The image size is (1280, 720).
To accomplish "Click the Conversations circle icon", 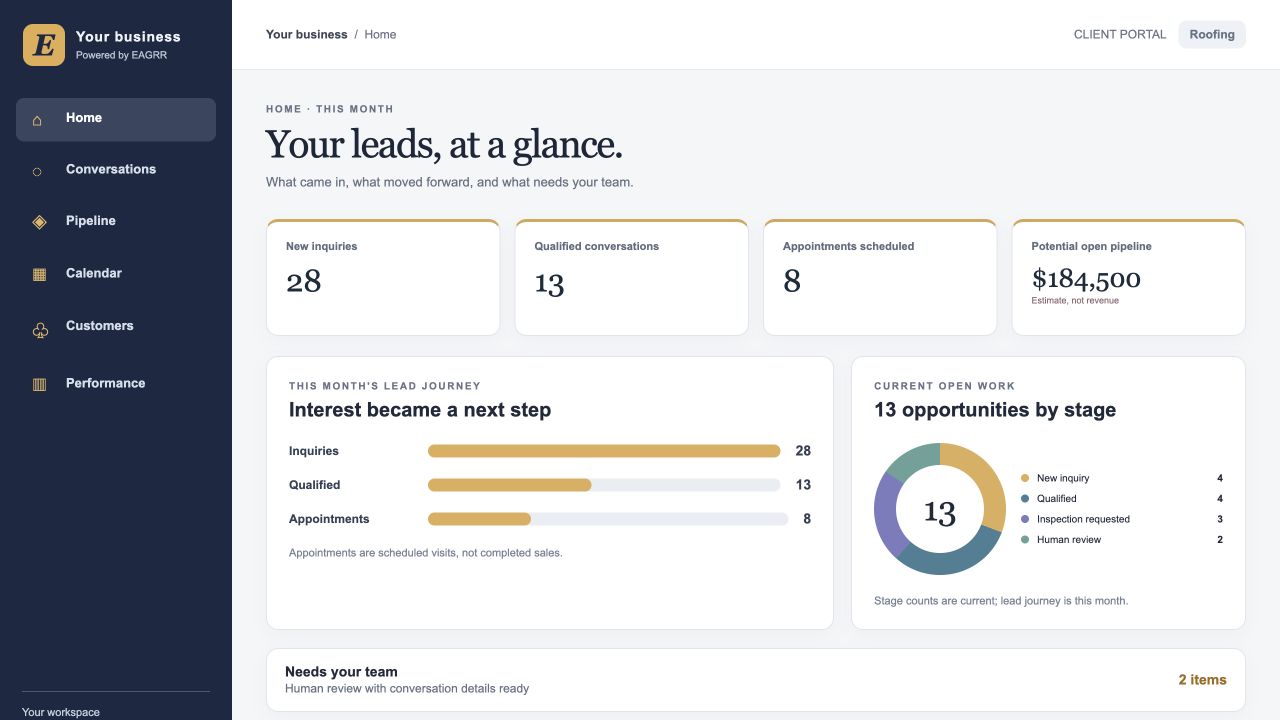I will pos(37,172).
